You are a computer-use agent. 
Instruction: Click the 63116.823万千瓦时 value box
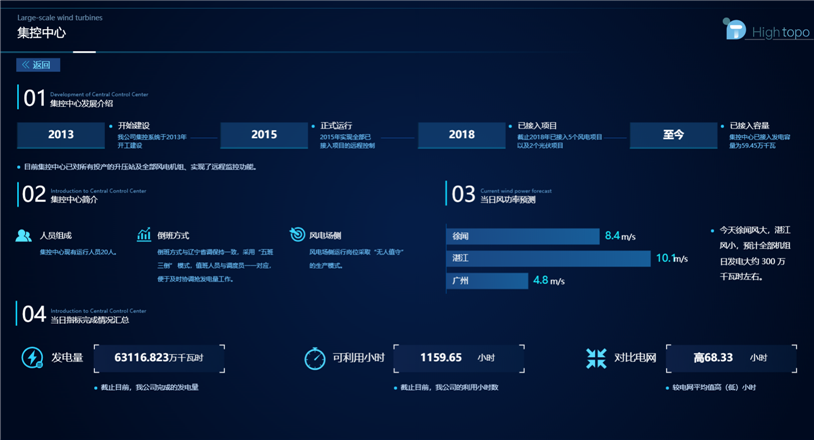tap(159, 358)
